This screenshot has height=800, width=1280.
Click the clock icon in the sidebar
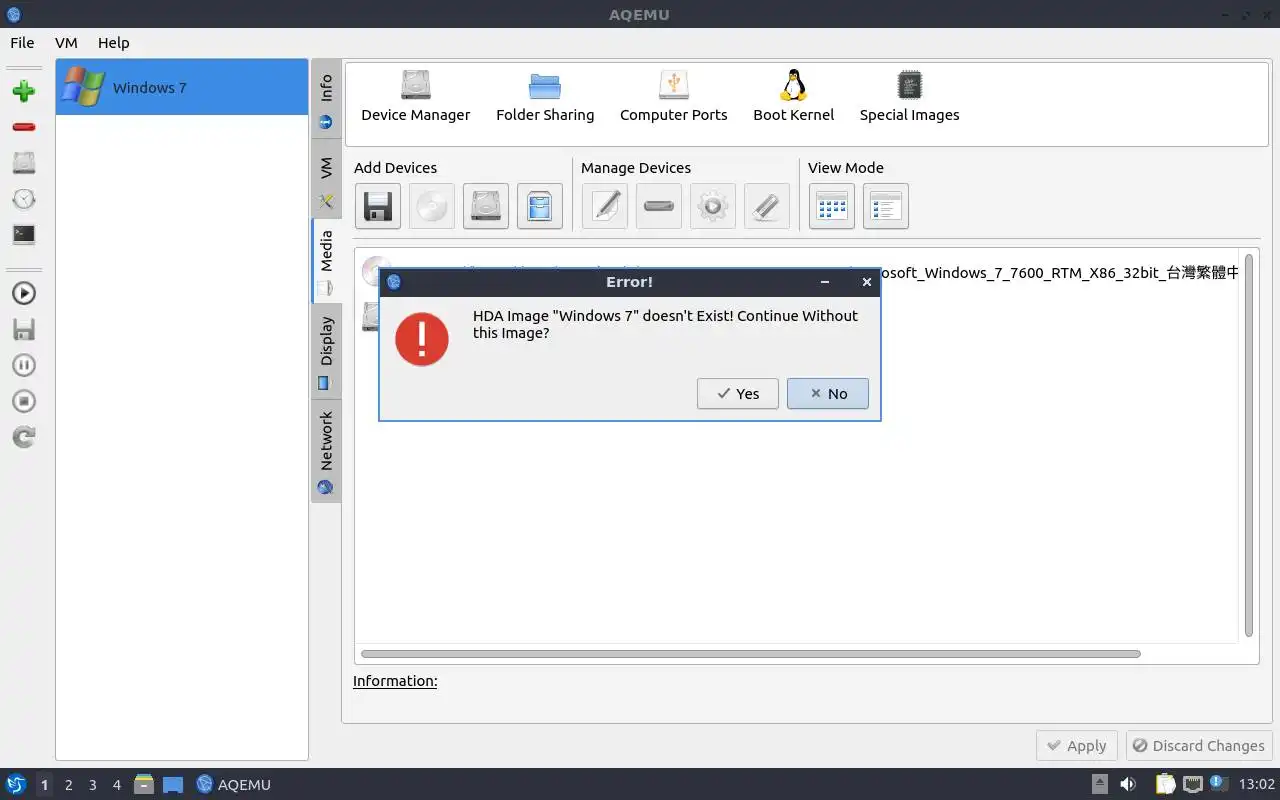24,199
